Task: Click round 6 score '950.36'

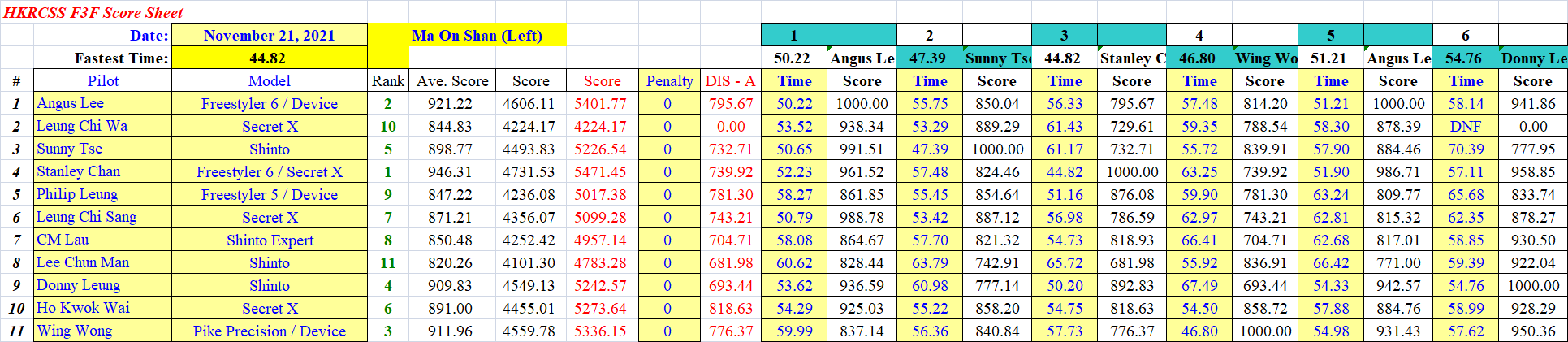Action: (x=1532, y=331)
